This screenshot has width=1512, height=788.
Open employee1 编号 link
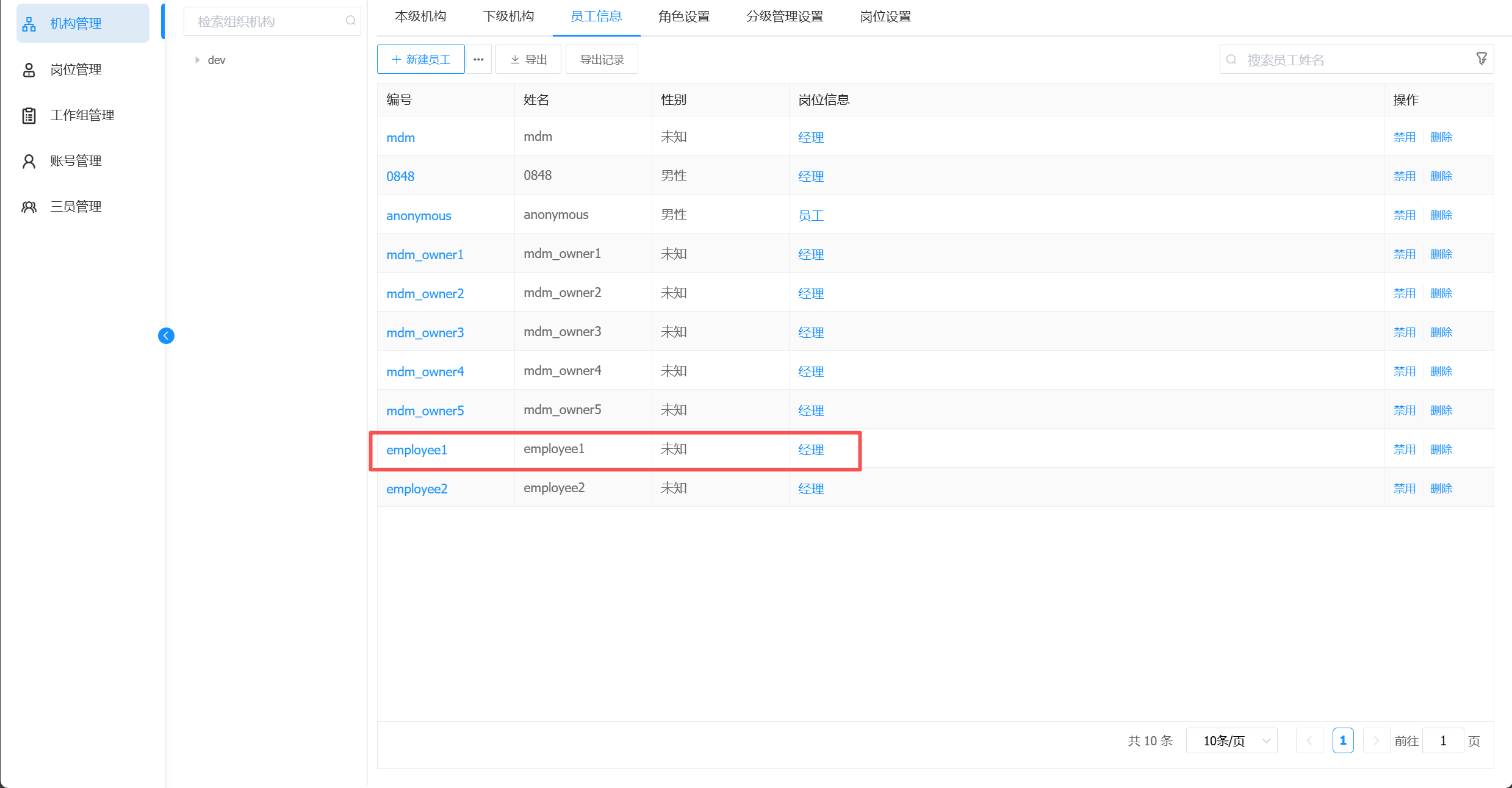417,450
